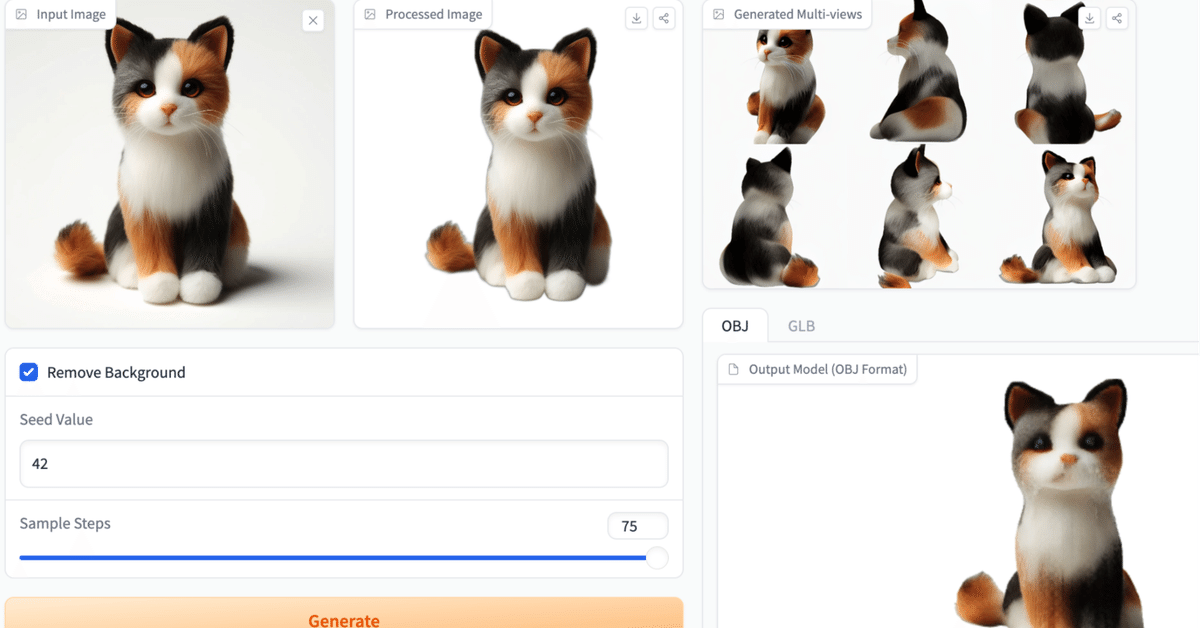
Task: Download the generated multi-views
Action: click(1089, 17)
